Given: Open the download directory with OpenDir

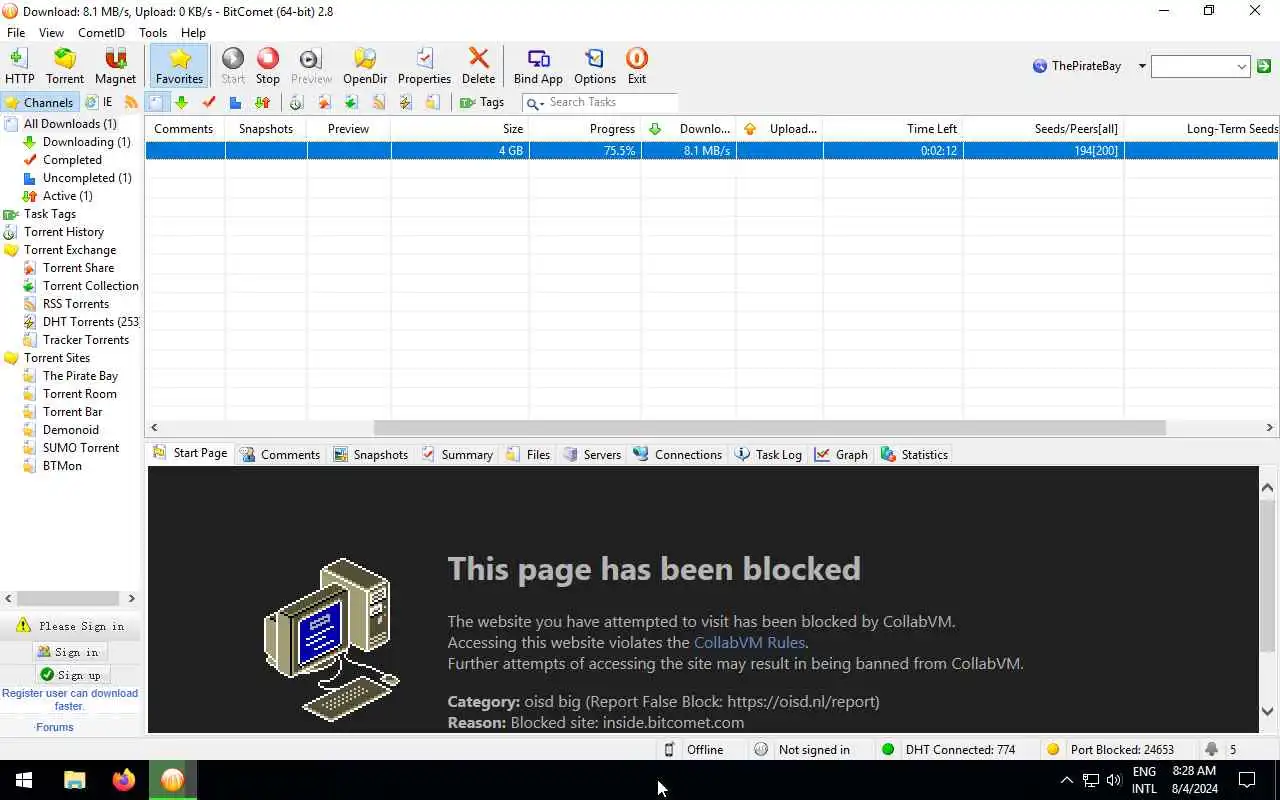Looking at the screenshot, I should tap(365, 66).
